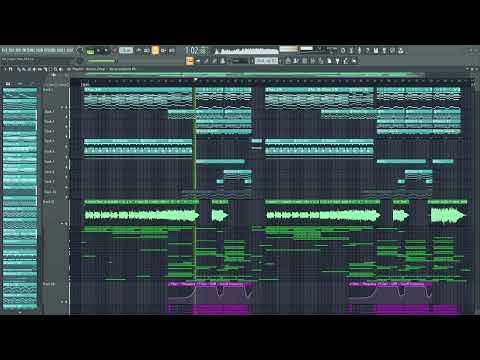The image size is (480, 360).
Task: Click the time display showing 1:02
Action: [x=196, y=51]
